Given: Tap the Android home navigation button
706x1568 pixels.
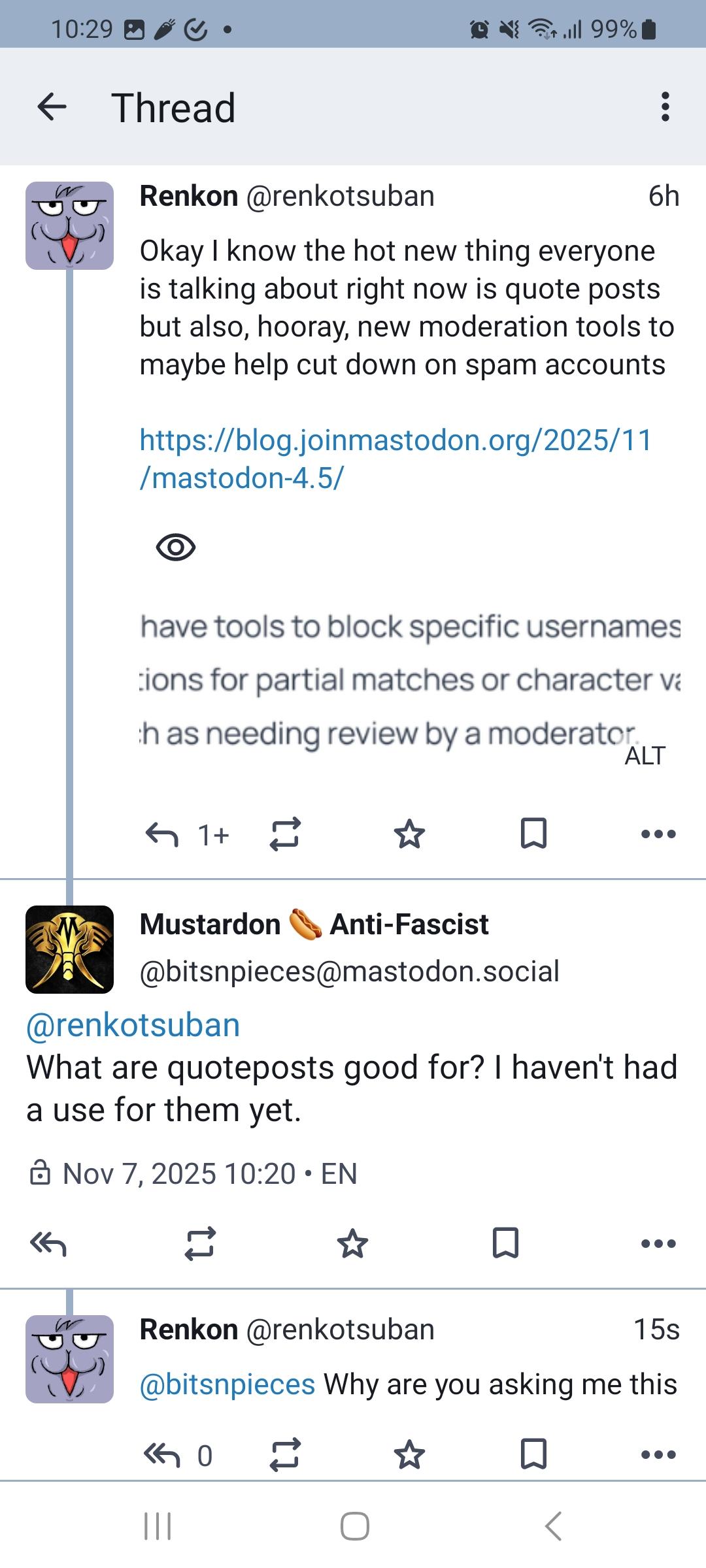Looking at the screenshot, I should click(x=354, y=1526).
